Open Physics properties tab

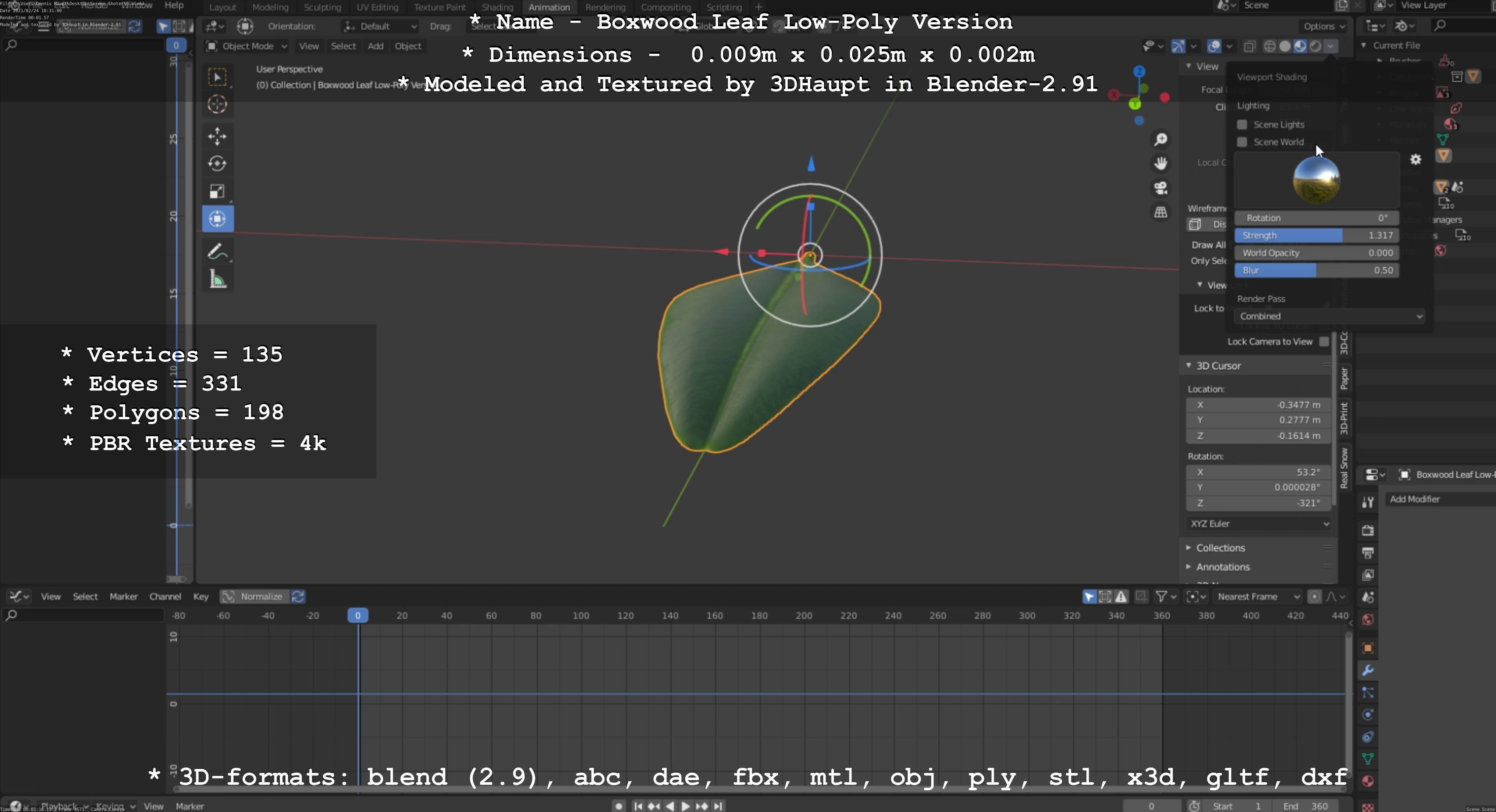(x=1368, y=715)
